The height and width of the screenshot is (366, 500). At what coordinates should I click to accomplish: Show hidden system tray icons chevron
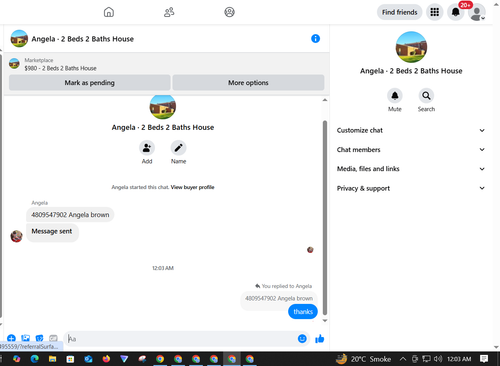pyautogui.click(x=403, y=359)
